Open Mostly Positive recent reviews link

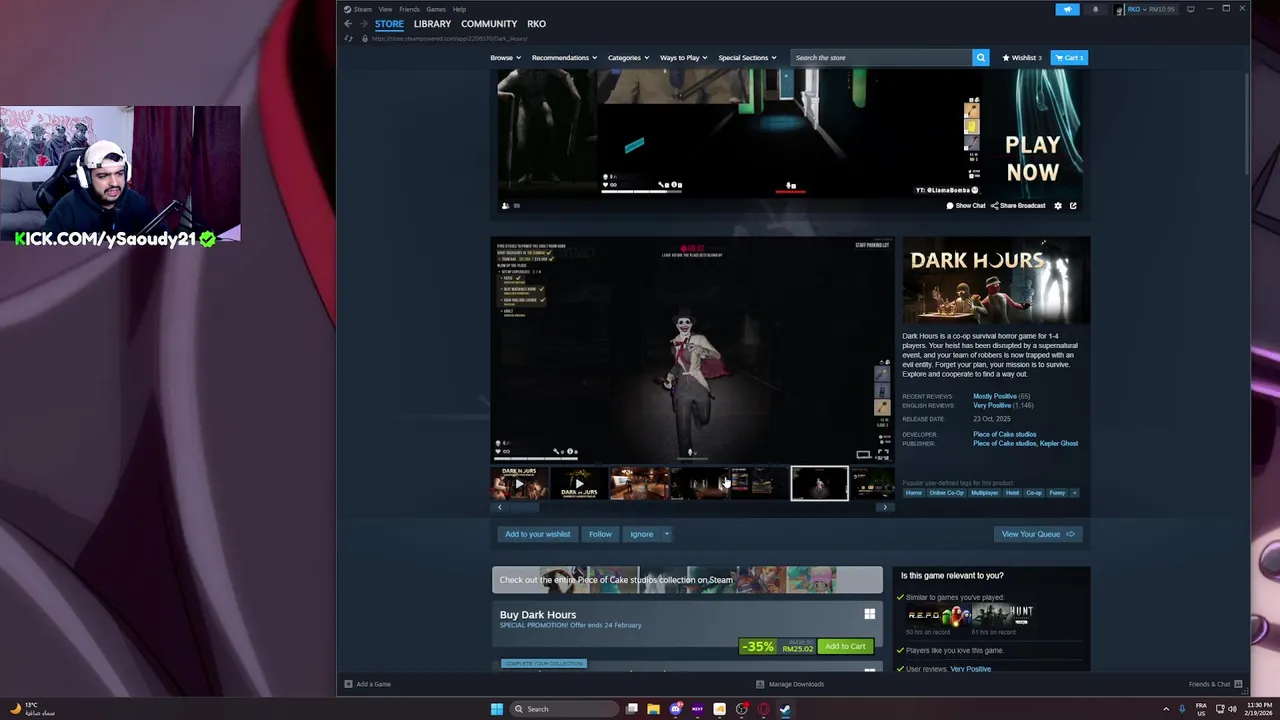pos(994,397)
